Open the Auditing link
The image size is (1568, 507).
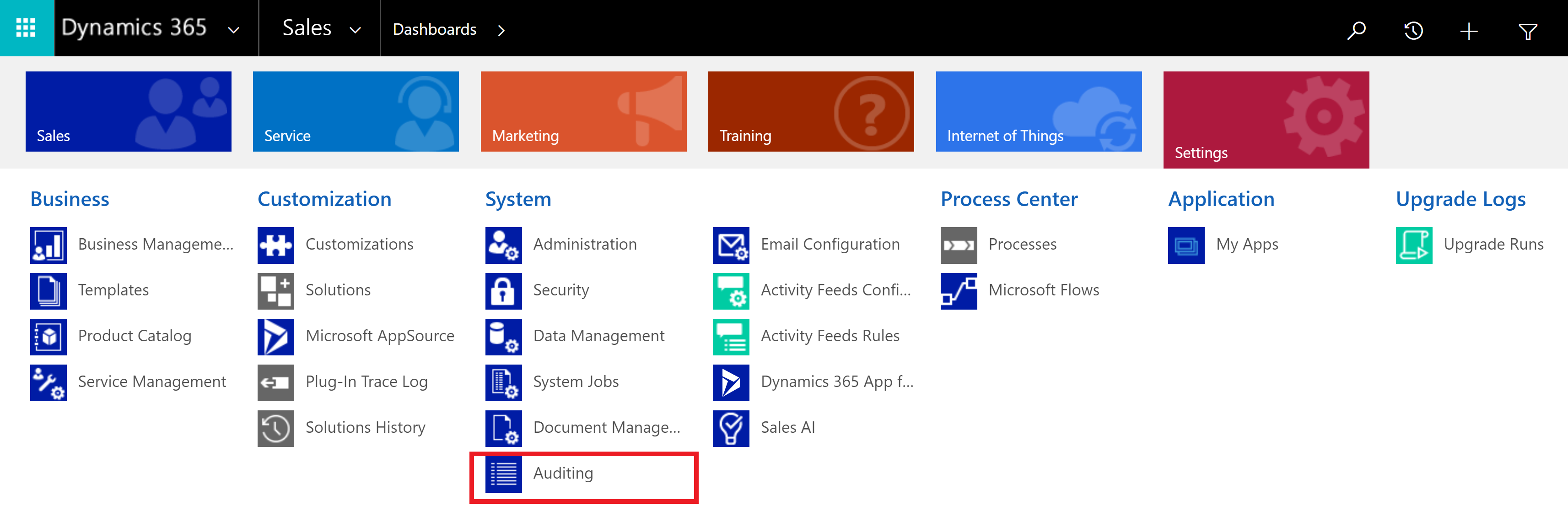[x=563, y=474]
